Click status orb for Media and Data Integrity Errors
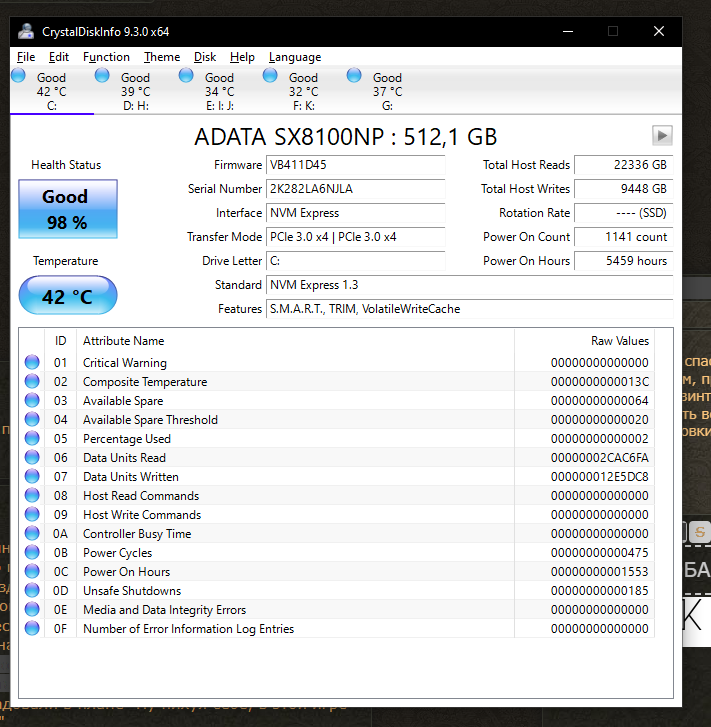 [32, 610]
